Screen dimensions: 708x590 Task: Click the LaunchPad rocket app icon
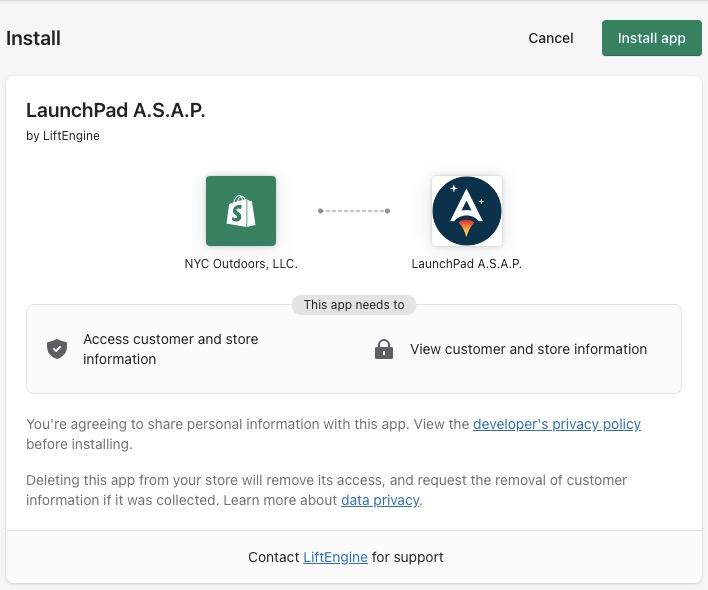[467, 211]
